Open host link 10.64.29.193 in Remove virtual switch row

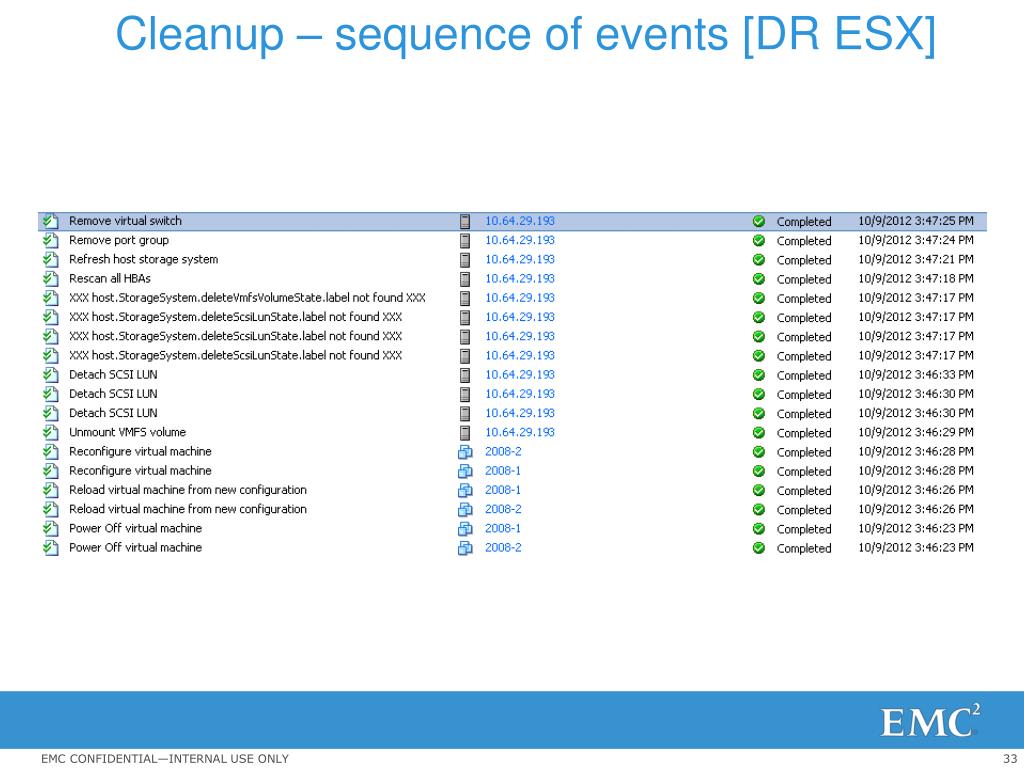tap(520, 221)
